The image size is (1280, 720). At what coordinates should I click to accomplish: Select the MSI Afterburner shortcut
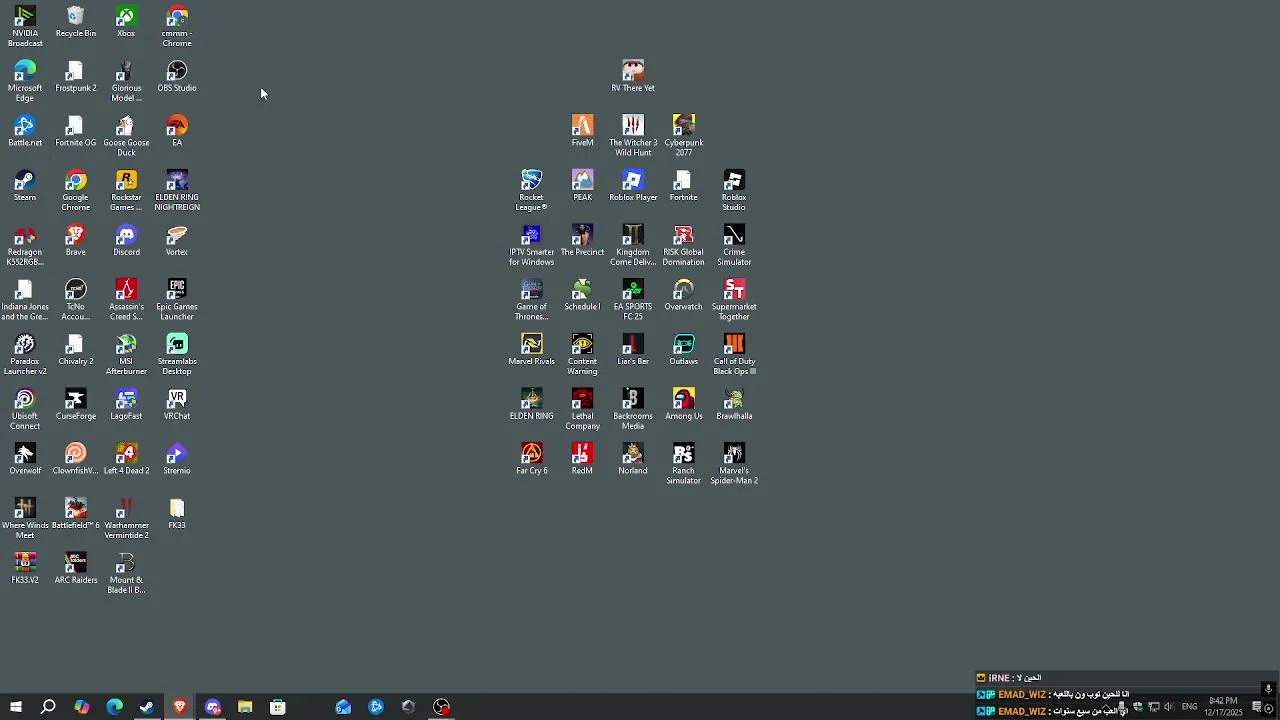point(126,355)
